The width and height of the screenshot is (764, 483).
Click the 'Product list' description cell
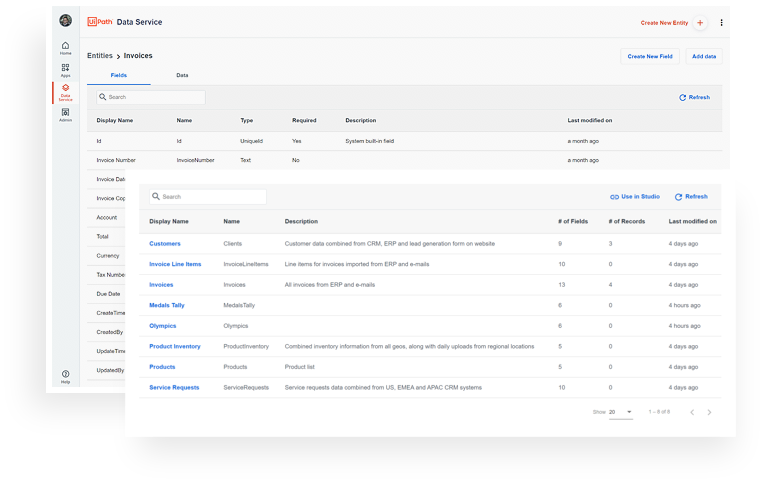pos(300,367)
